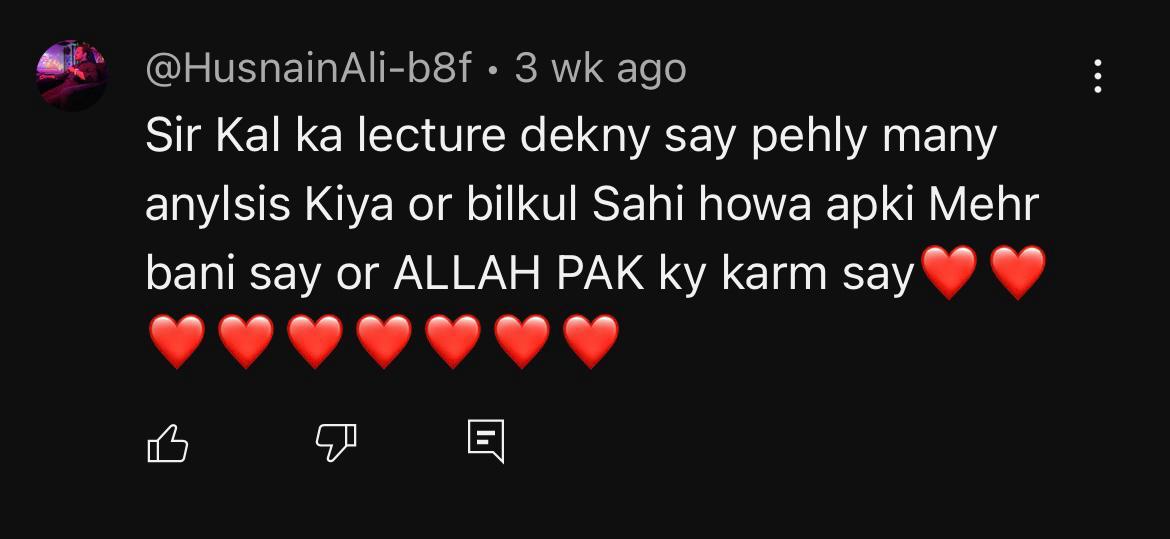Click the middle heart in the bottom row
This screenshot has width=1170, height=539.
tap(384, 341)
